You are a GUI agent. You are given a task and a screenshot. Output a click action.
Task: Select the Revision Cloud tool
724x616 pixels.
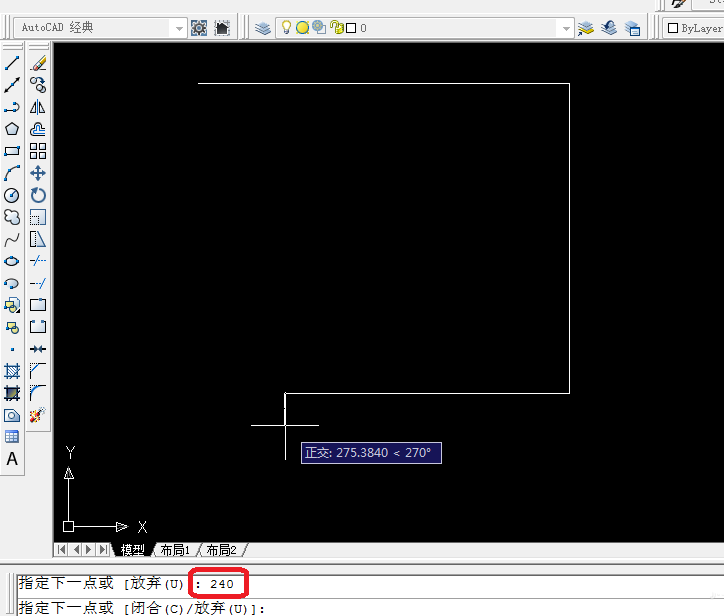click(x=12, y=217)
